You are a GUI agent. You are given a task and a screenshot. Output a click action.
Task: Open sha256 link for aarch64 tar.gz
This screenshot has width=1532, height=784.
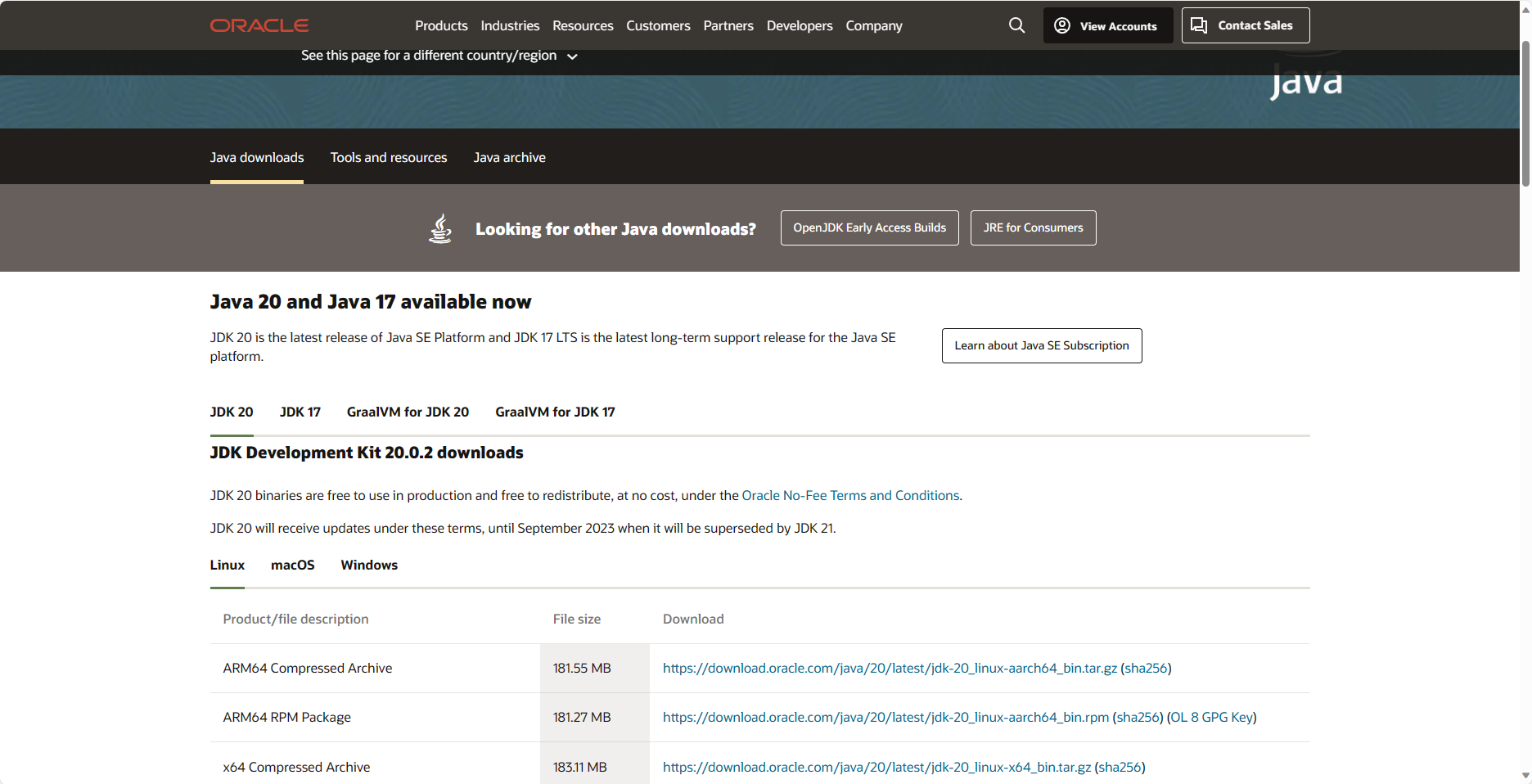[1146, 668]
